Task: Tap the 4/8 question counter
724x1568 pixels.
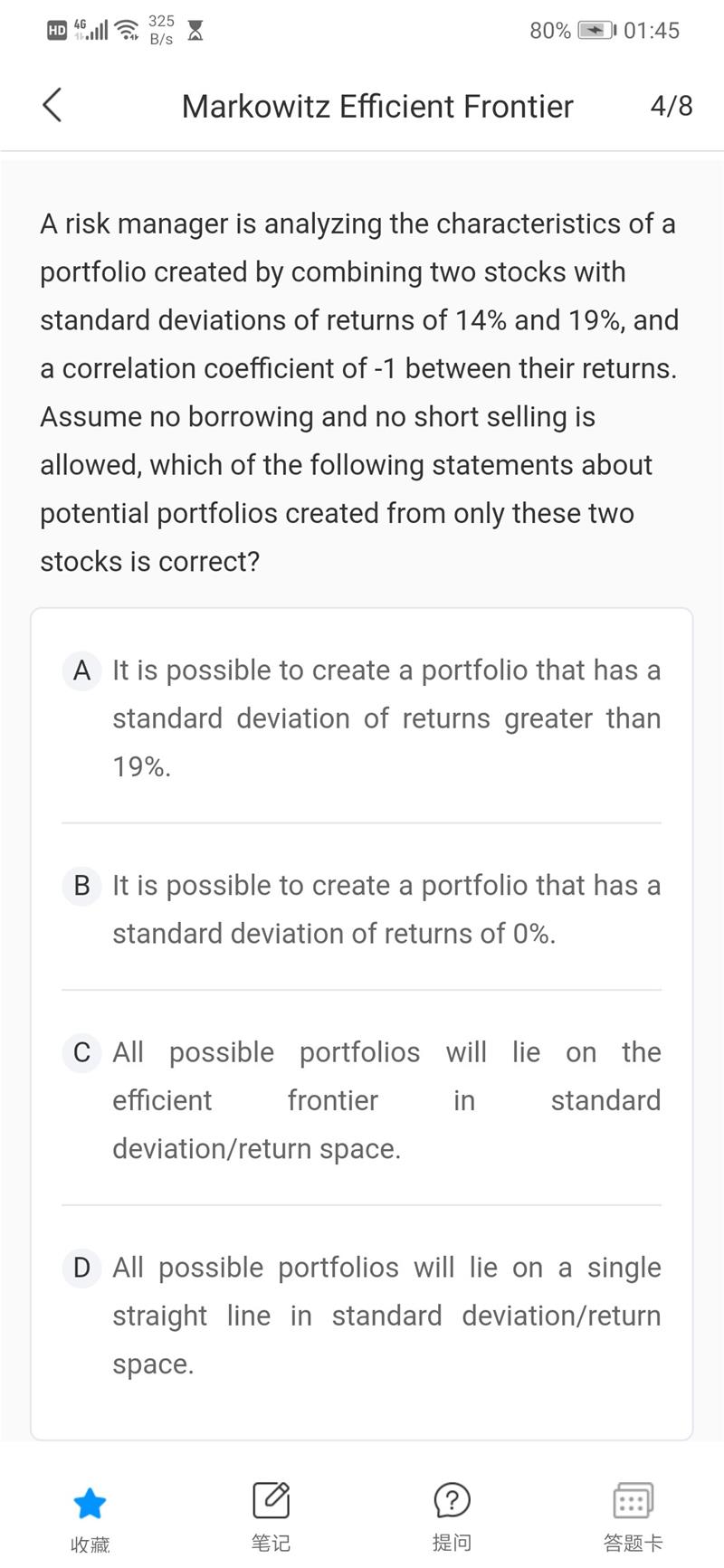Action: pos(672,106)
